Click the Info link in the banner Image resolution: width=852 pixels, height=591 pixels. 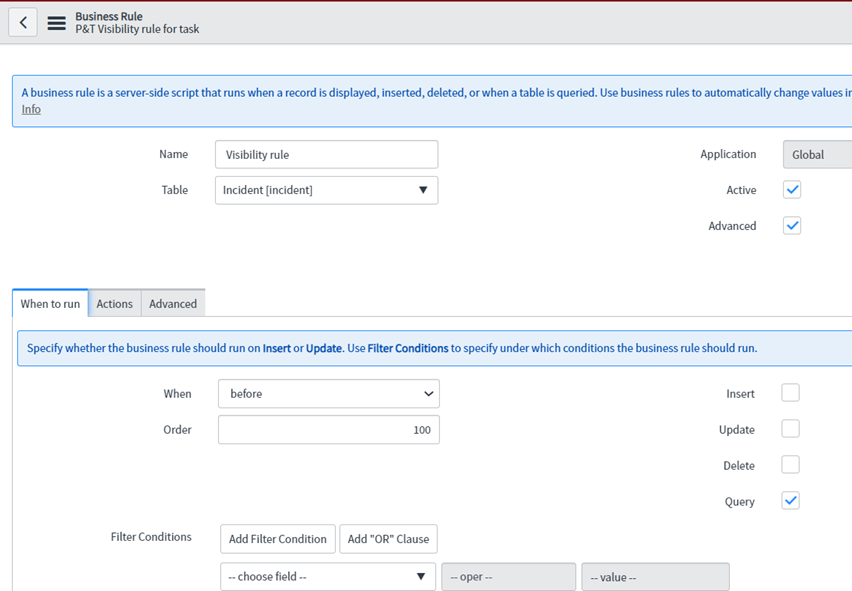point(31,109)
